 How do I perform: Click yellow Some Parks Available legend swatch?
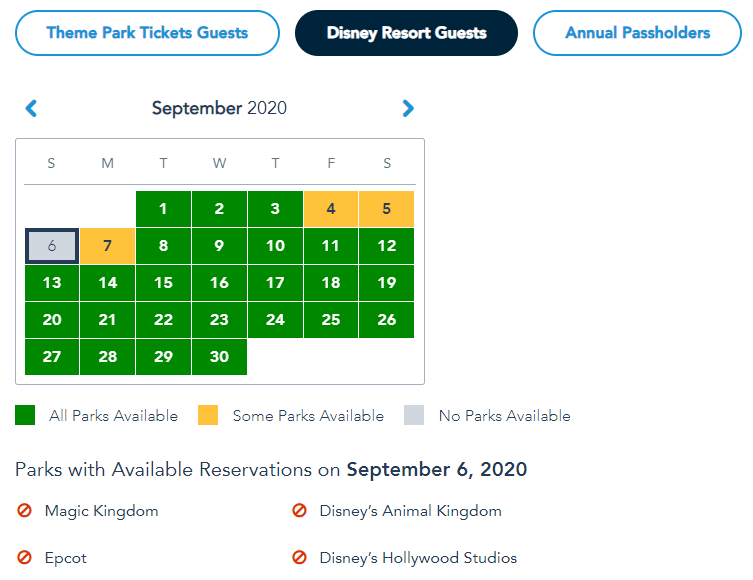point(208,416)
